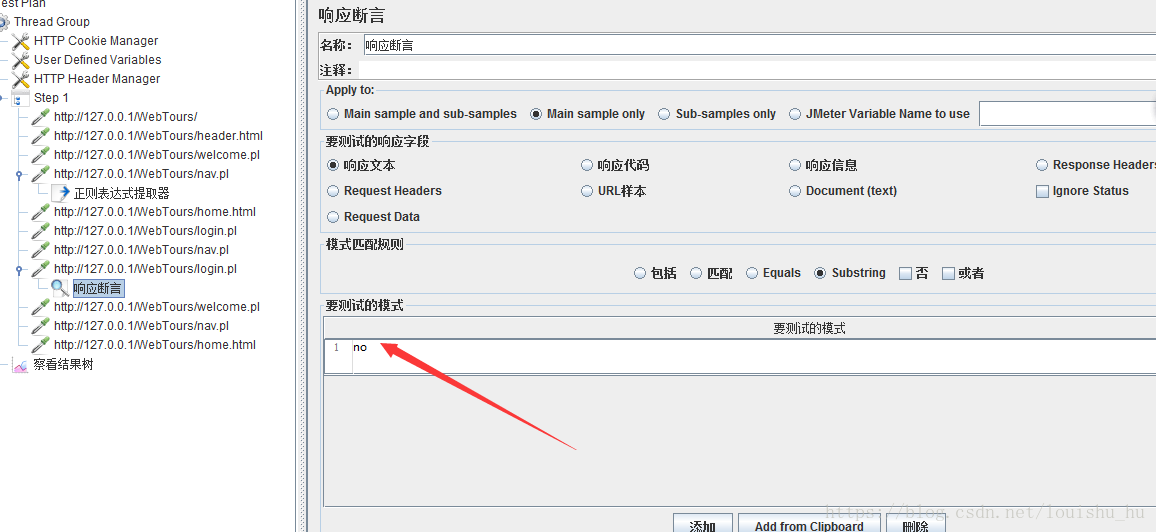Click the 添加 button

[703, 523]
